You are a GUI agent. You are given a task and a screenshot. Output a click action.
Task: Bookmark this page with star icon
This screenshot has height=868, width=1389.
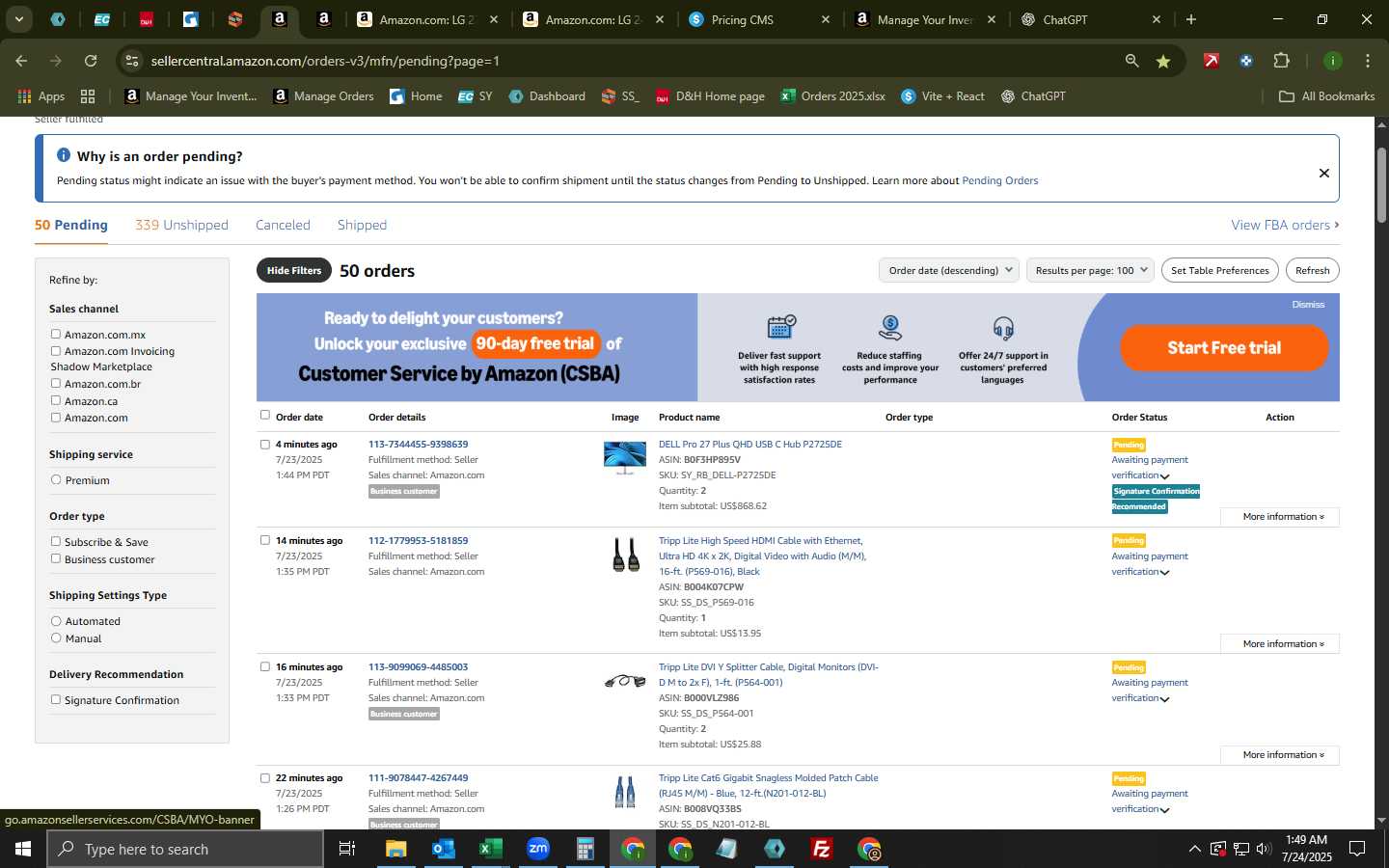(x=1163, y=61)
